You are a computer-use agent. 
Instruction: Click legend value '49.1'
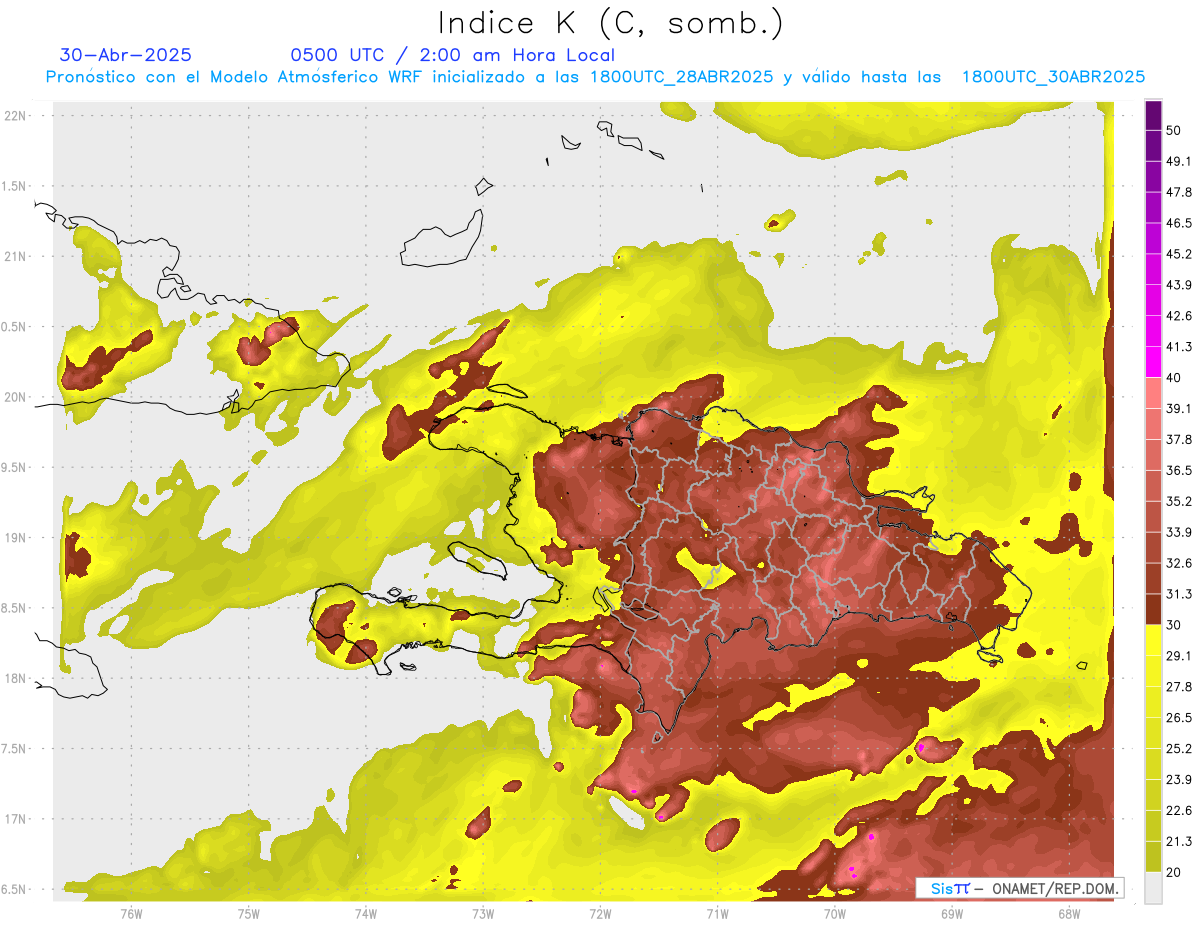(1179, 161)
